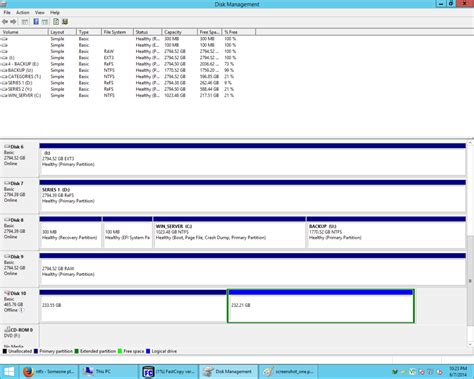The height and width of the screenshot is (379, 474).
Task: Select the offline Disk 10 label panel
Action: [19, 306]
